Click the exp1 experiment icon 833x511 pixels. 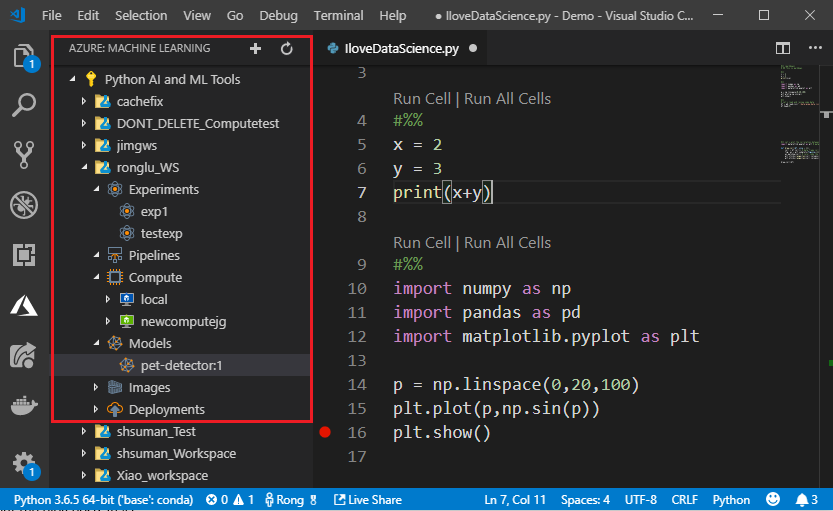[x=126, y=211]
